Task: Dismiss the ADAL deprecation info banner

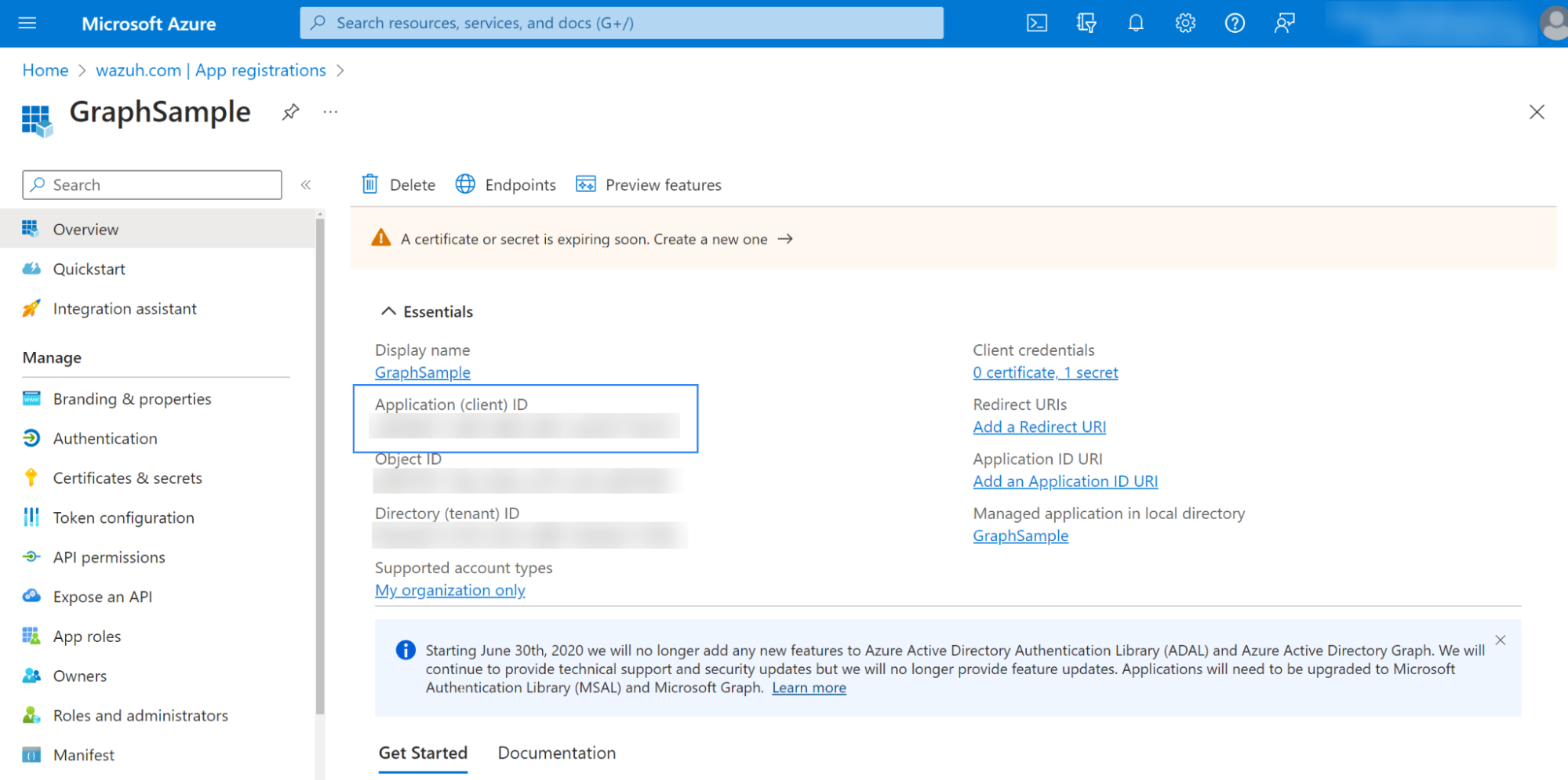Action: [x=1500, y=640]
